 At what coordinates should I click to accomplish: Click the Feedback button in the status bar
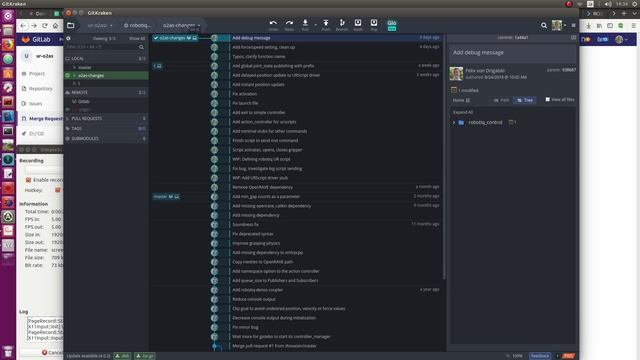tap(540, 356)
